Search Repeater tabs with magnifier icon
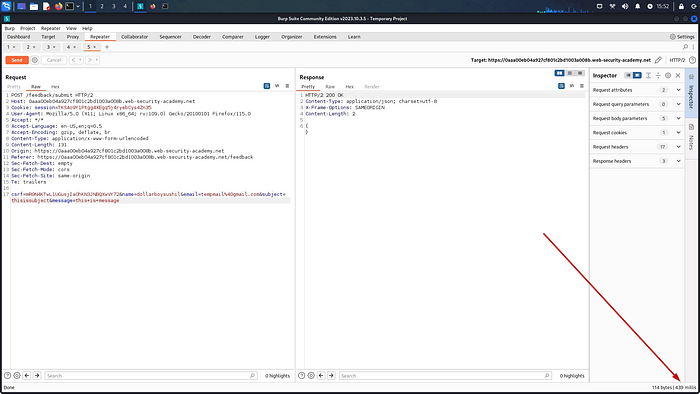Viewport: 700px width, 394px height. tap(685, 47)
